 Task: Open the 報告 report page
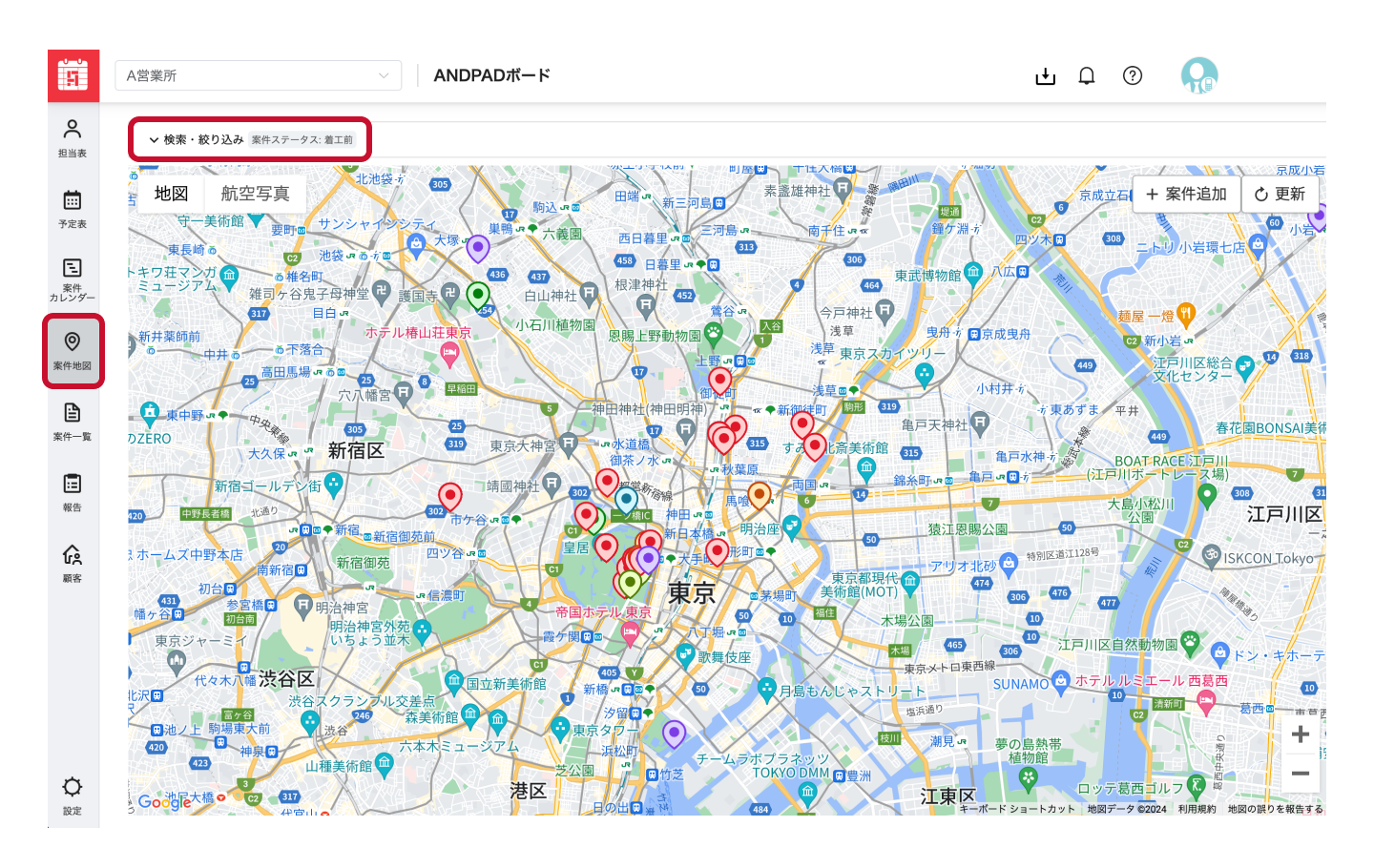click(x=73, y=492)
